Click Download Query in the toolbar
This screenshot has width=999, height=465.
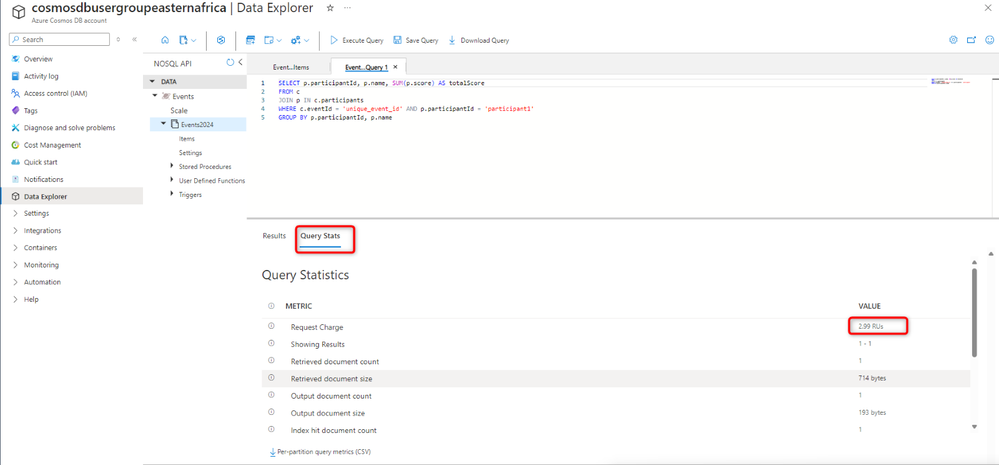click(x=478, y=40)
